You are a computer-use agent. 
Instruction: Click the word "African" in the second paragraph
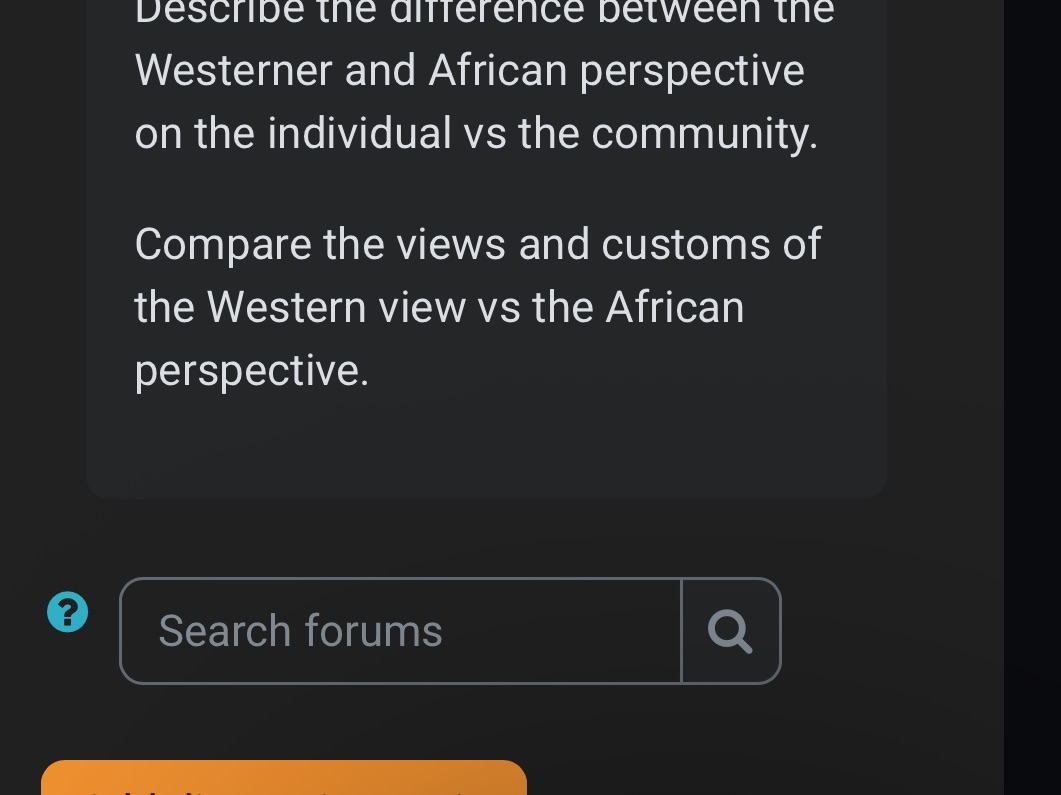coord(674,307)
